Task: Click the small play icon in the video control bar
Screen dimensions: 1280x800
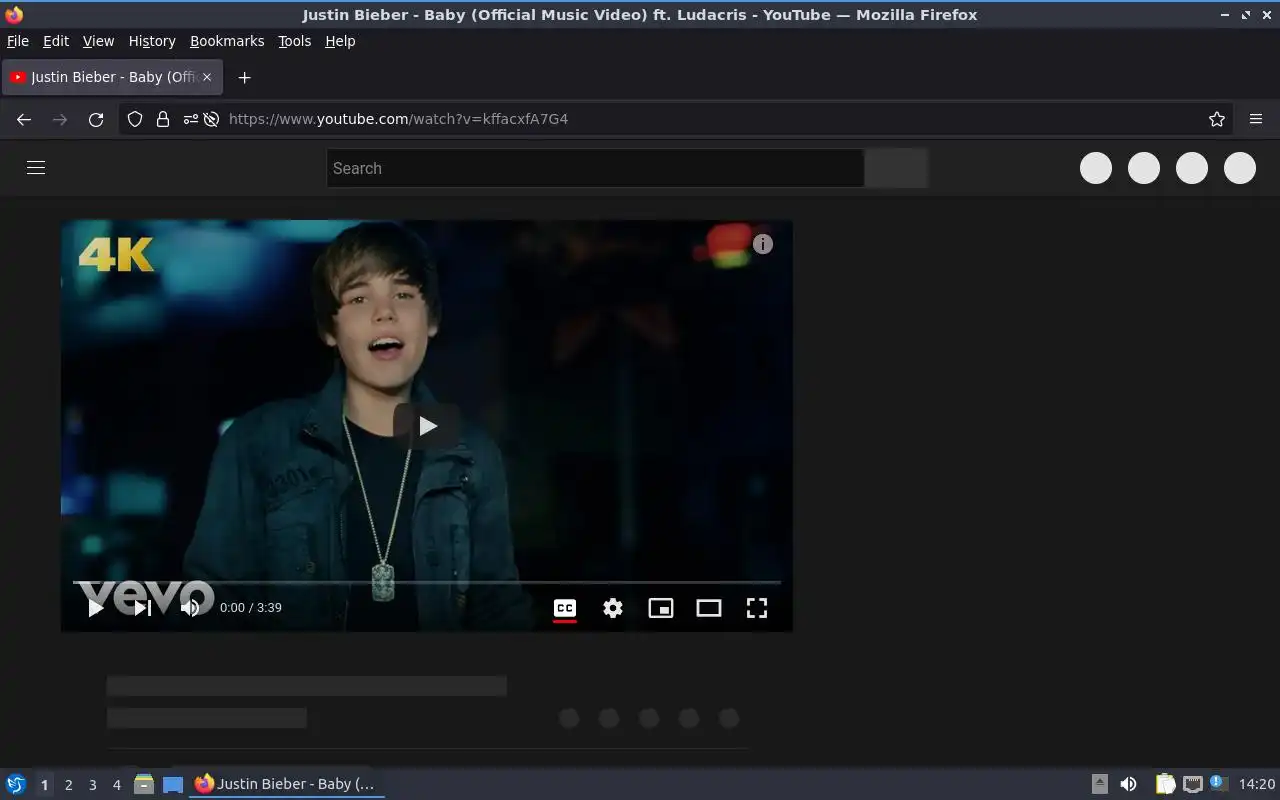Action: pyautogui.click(x=96, y=607)
